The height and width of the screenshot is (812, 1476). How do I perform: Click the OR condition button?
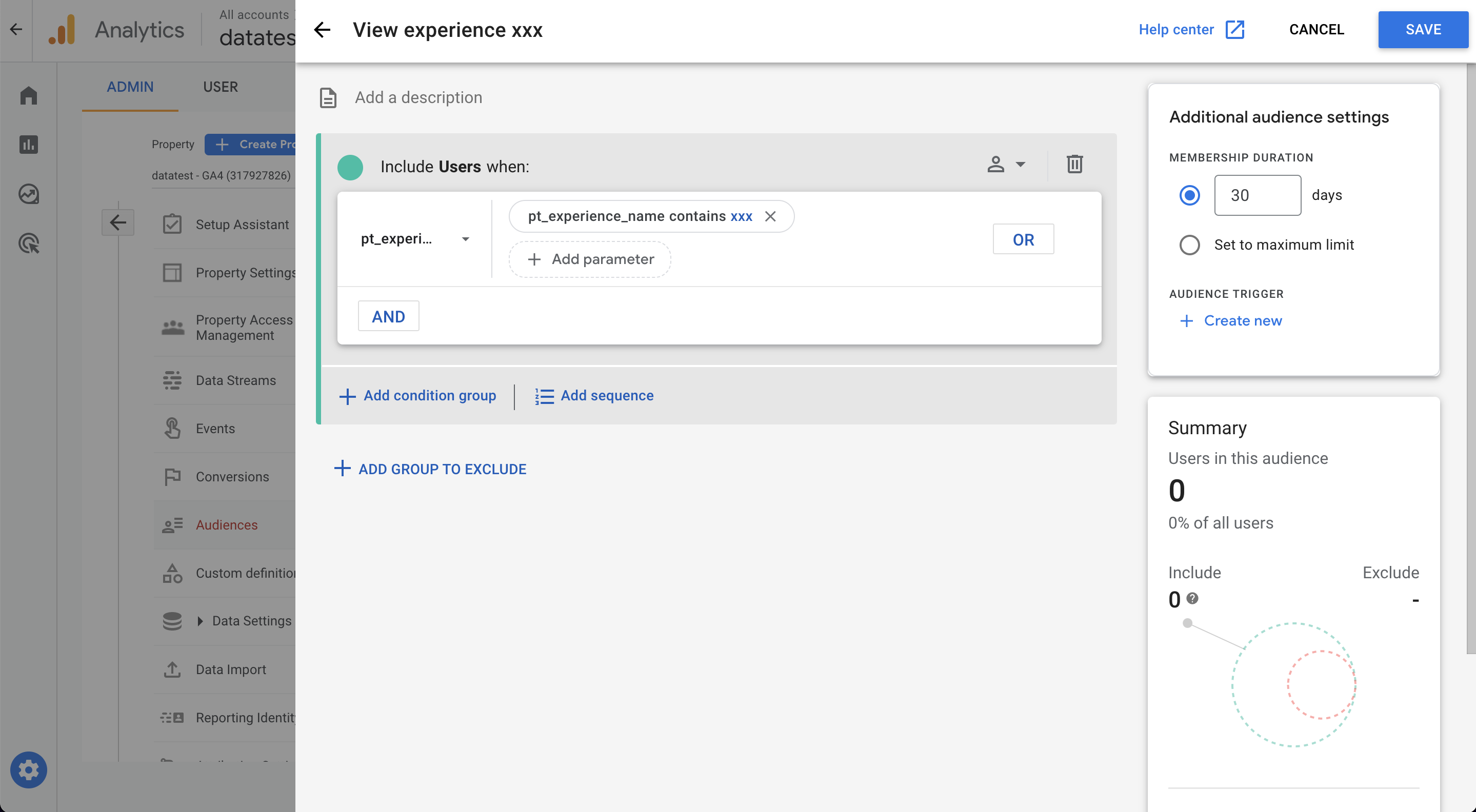[x=1023, y=239]
